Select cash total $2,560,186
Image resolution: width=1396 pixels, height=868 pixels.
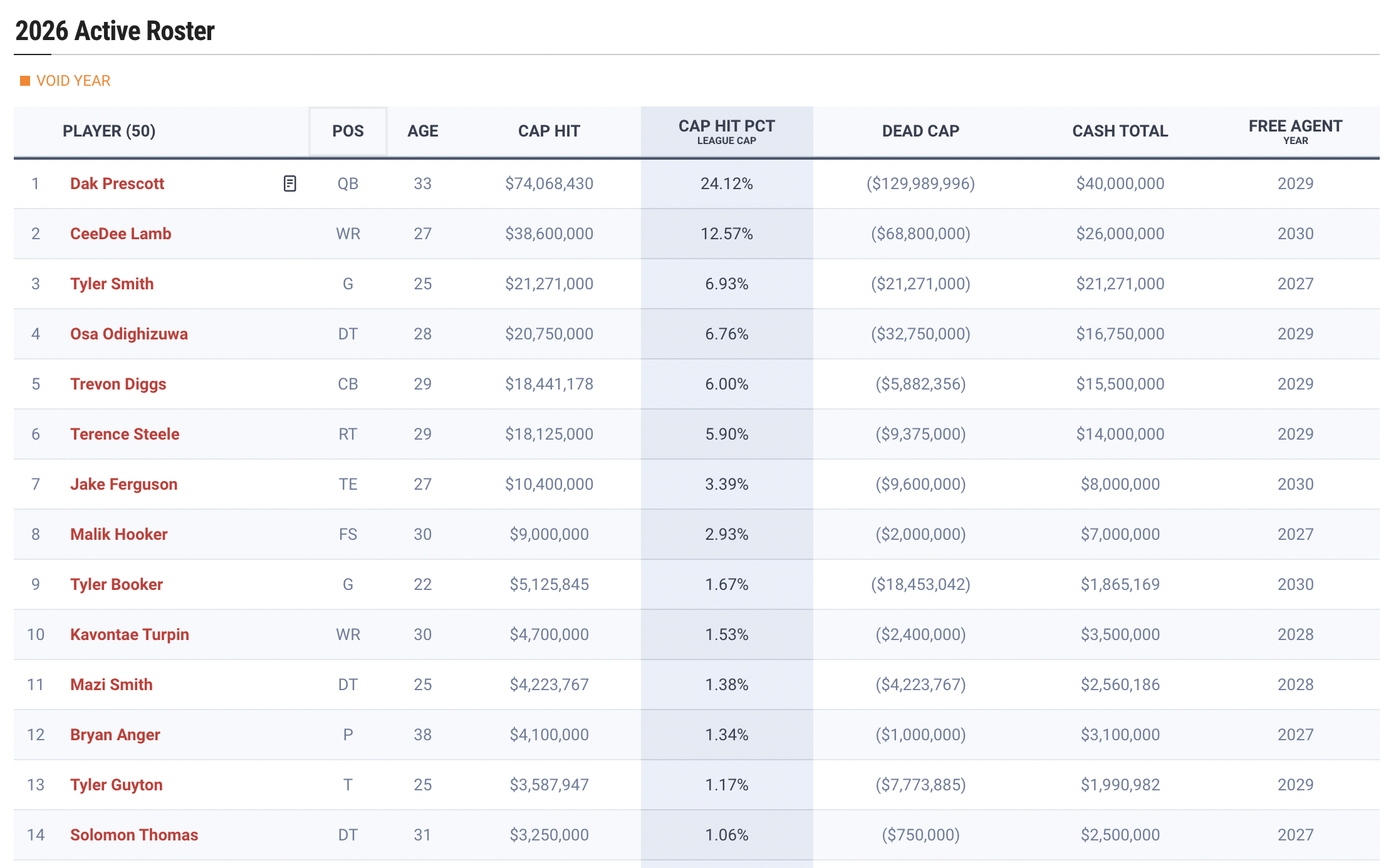pyautogui.click(x=1120, y=685)
